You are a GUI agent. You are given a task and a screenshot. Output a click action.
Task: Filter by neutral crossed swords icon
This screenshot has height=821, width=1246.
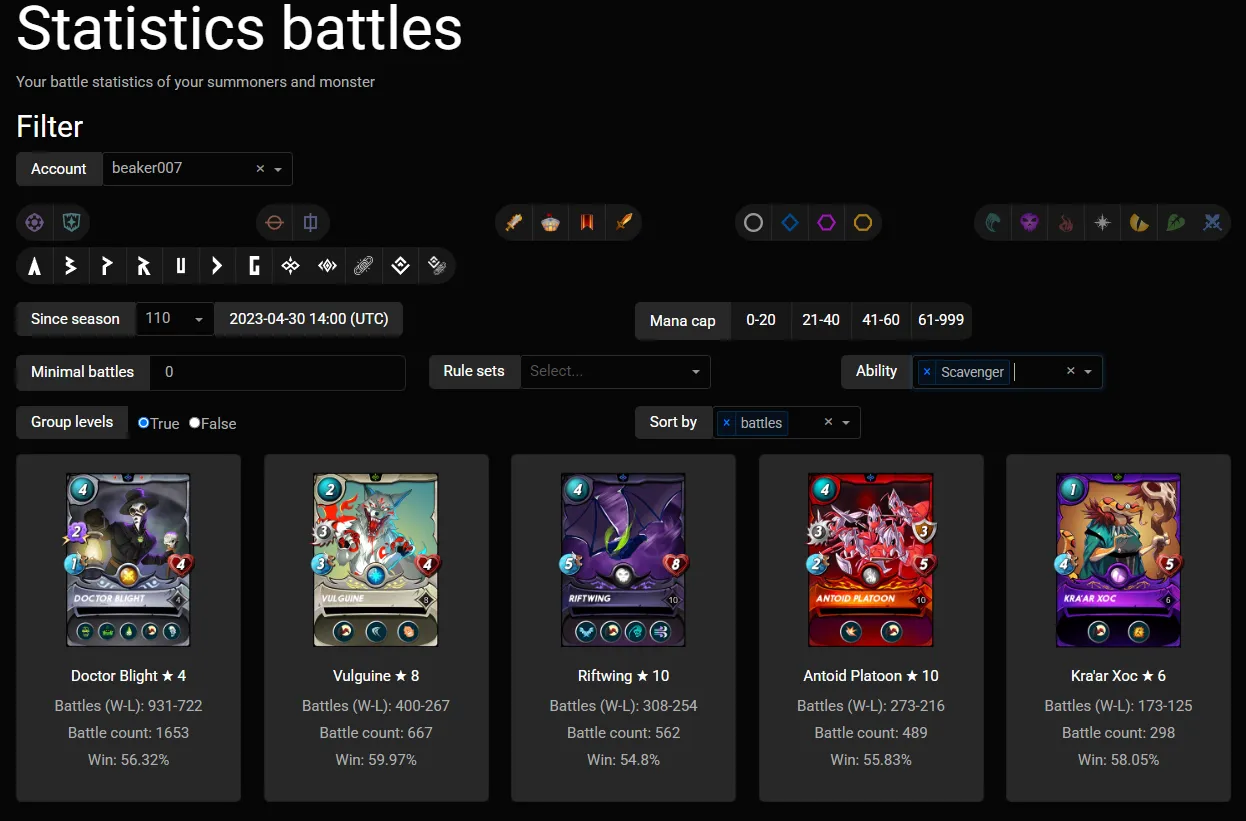[x=1212, y=222]
